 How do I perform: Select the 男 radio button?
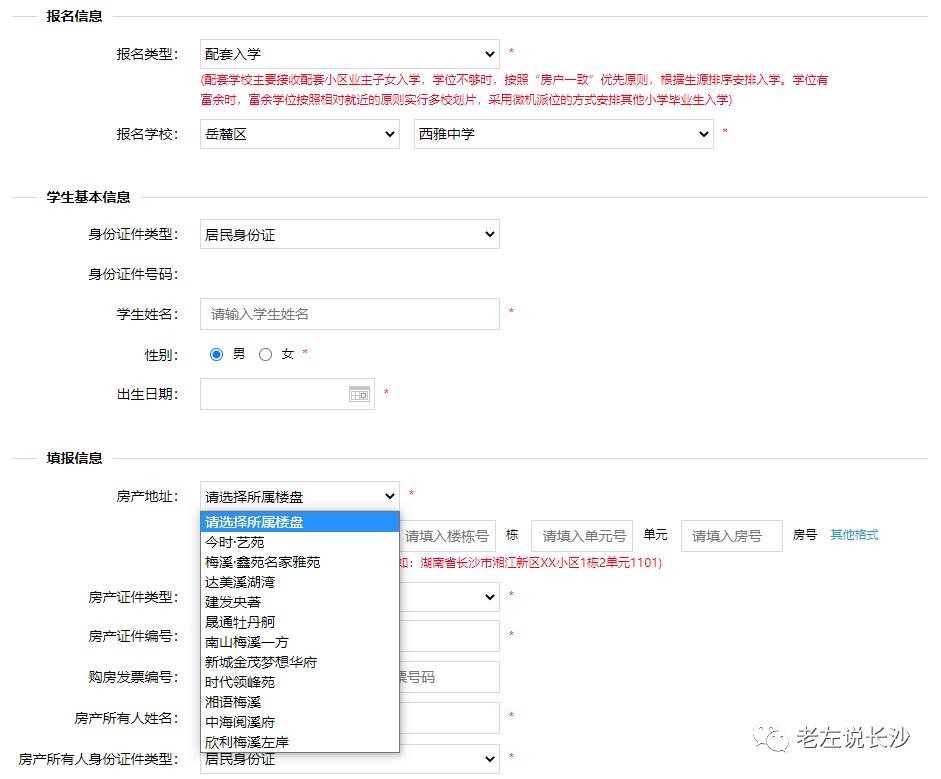217,354
